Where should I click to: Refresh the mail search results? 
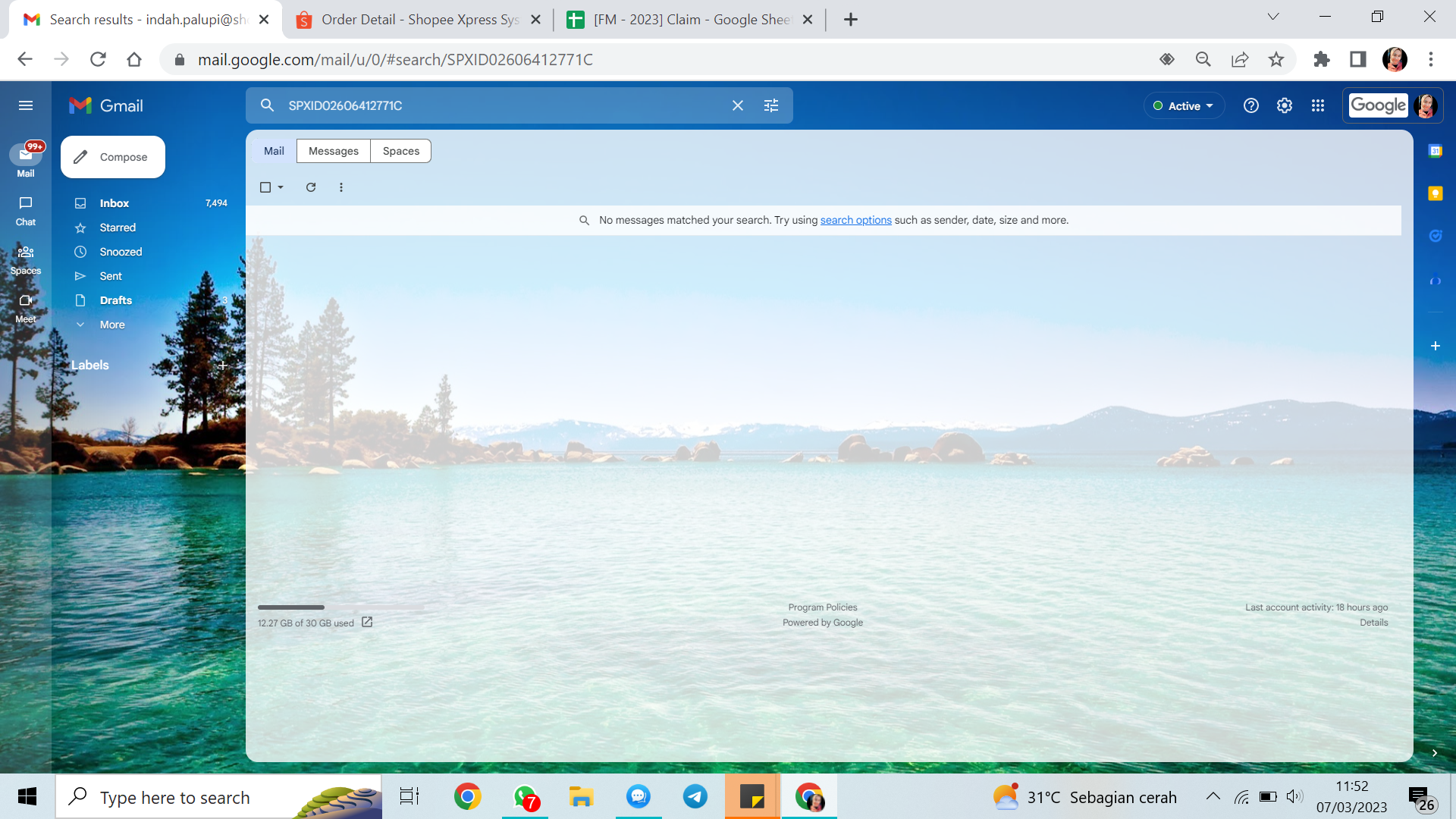click(311, 187)
